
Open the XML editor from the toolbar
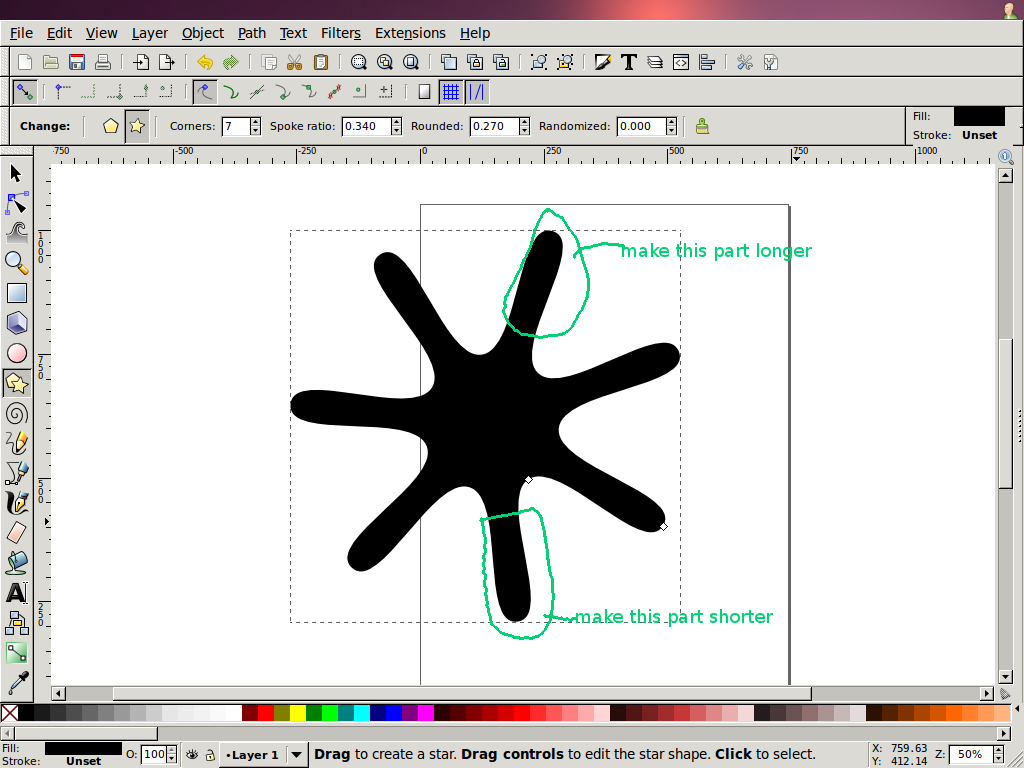[680, 61]
